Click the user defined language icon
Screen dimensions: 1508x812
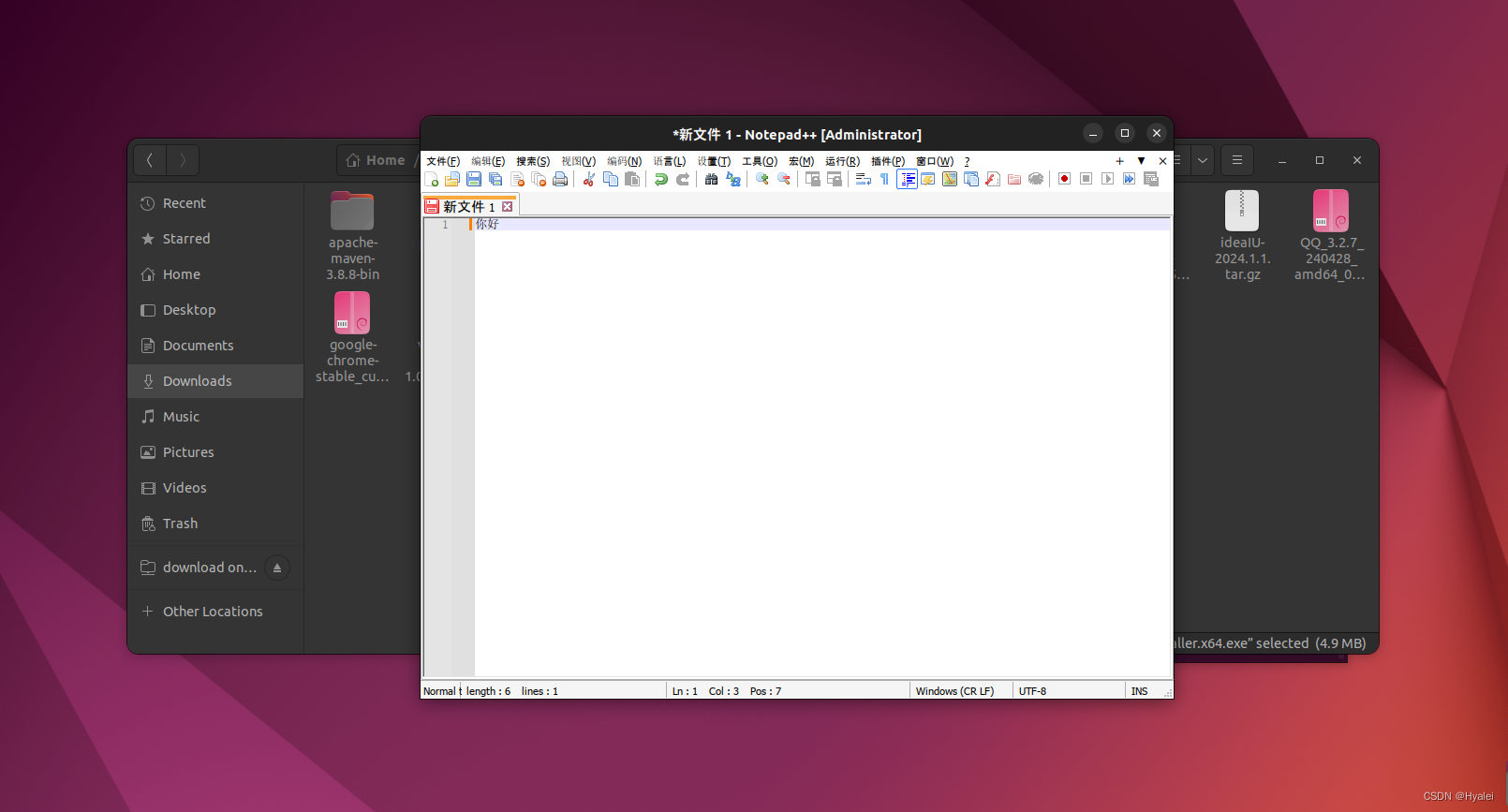(928, 179)
